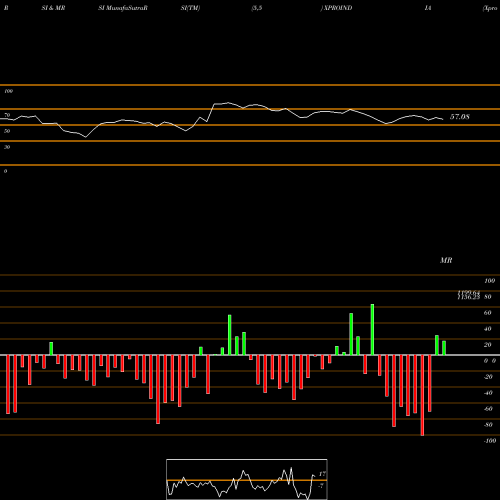Viewport: 500px width, 500px height.
Task: Open the mini chart thumbnail at the bottom
Action: (x=247, y=479)
